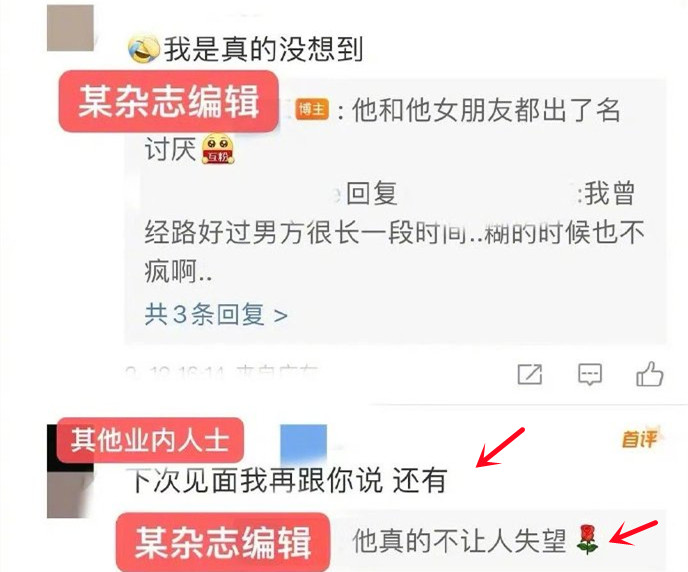Click the 博主 orange badge

click(x=312, y=109)
